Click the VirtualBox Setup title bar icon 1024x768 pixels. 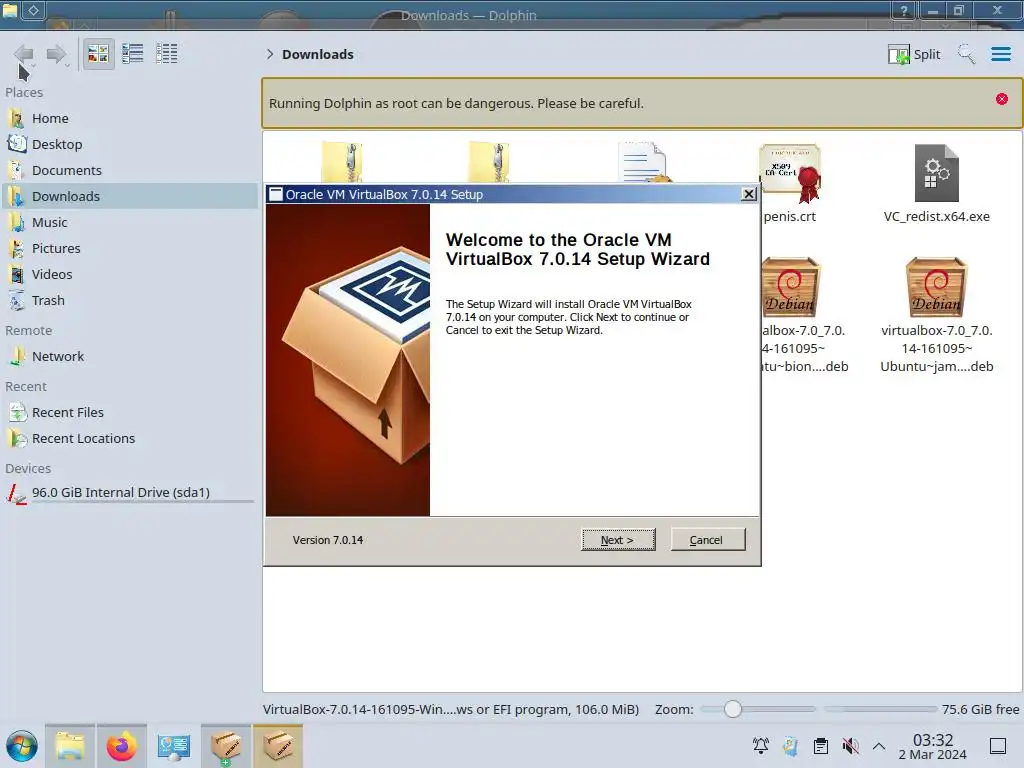(x=276, y=194)
